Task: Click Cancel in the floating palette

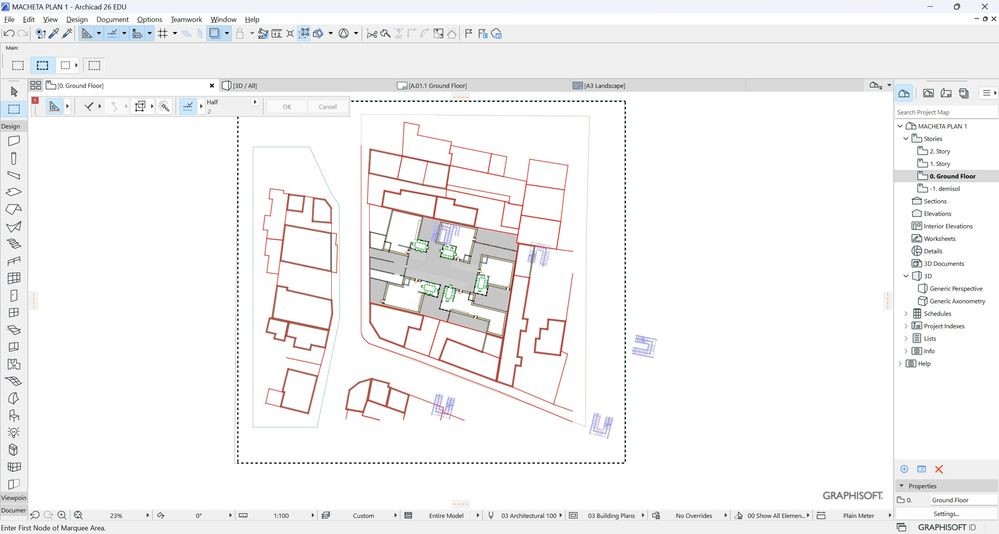Action: pos(327,106)
